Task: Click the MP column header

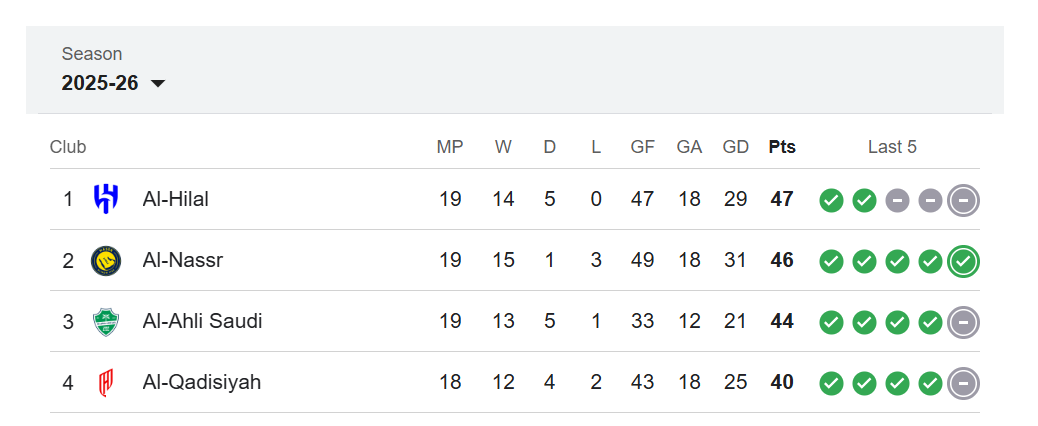Action: coord(450,147)
